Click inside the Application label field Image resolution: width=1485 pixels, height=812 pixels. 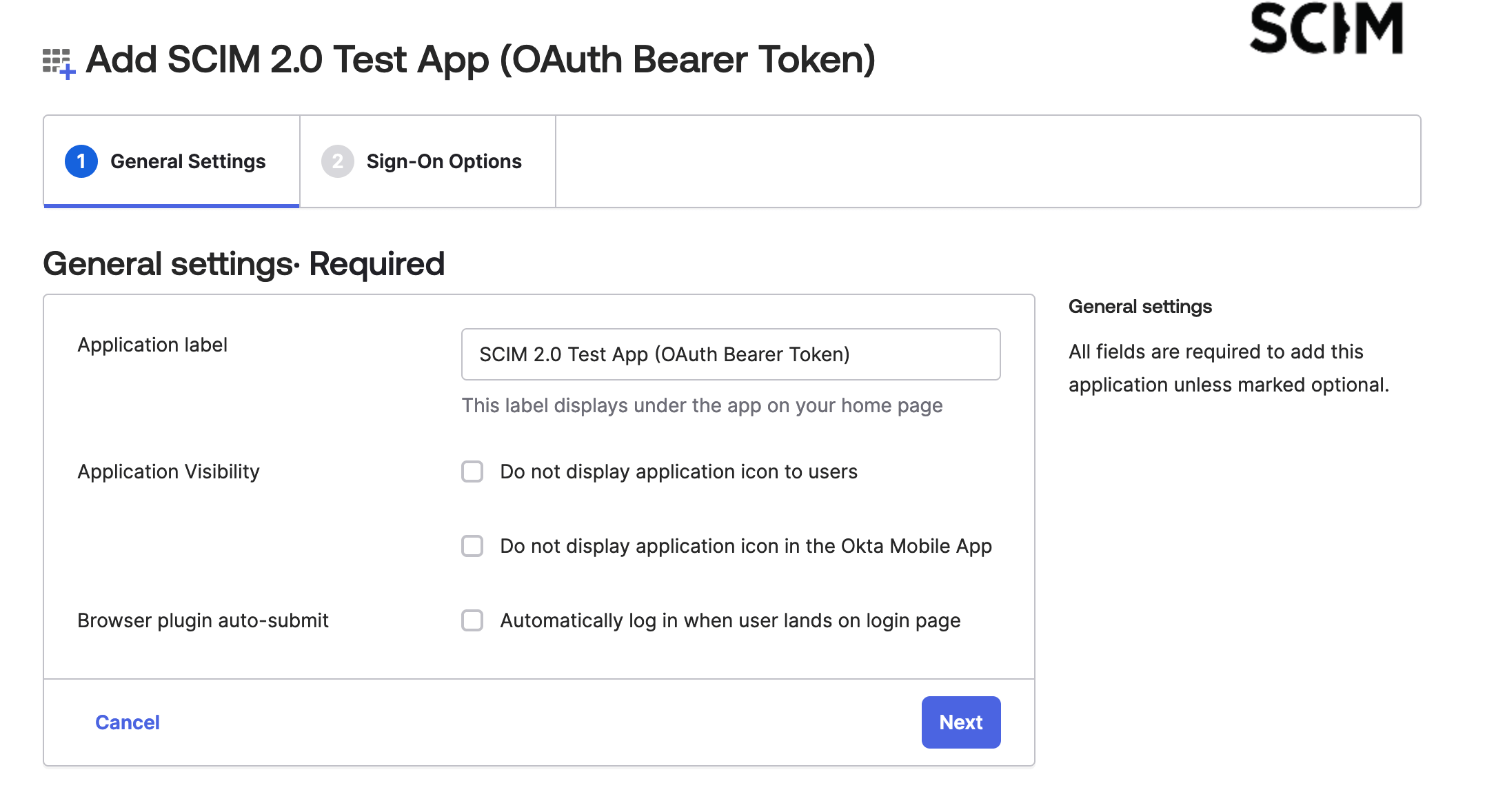[730, 354]
